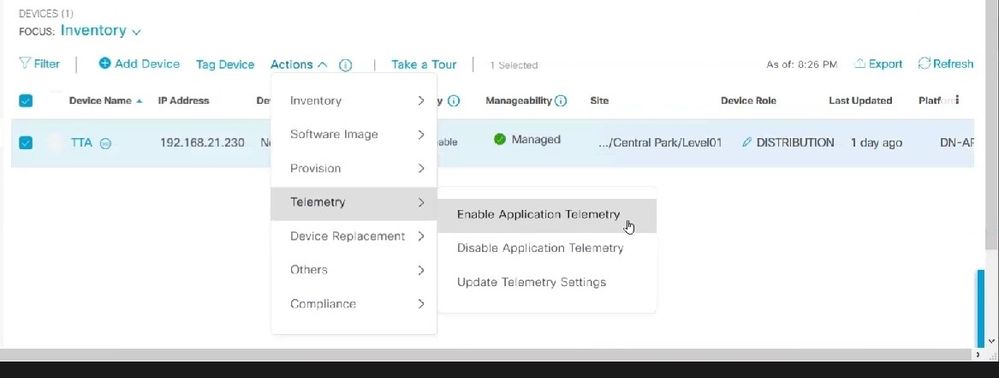The image size is (999, 378).
Task: Click the Refresh icon
Action: pos(924,63)
